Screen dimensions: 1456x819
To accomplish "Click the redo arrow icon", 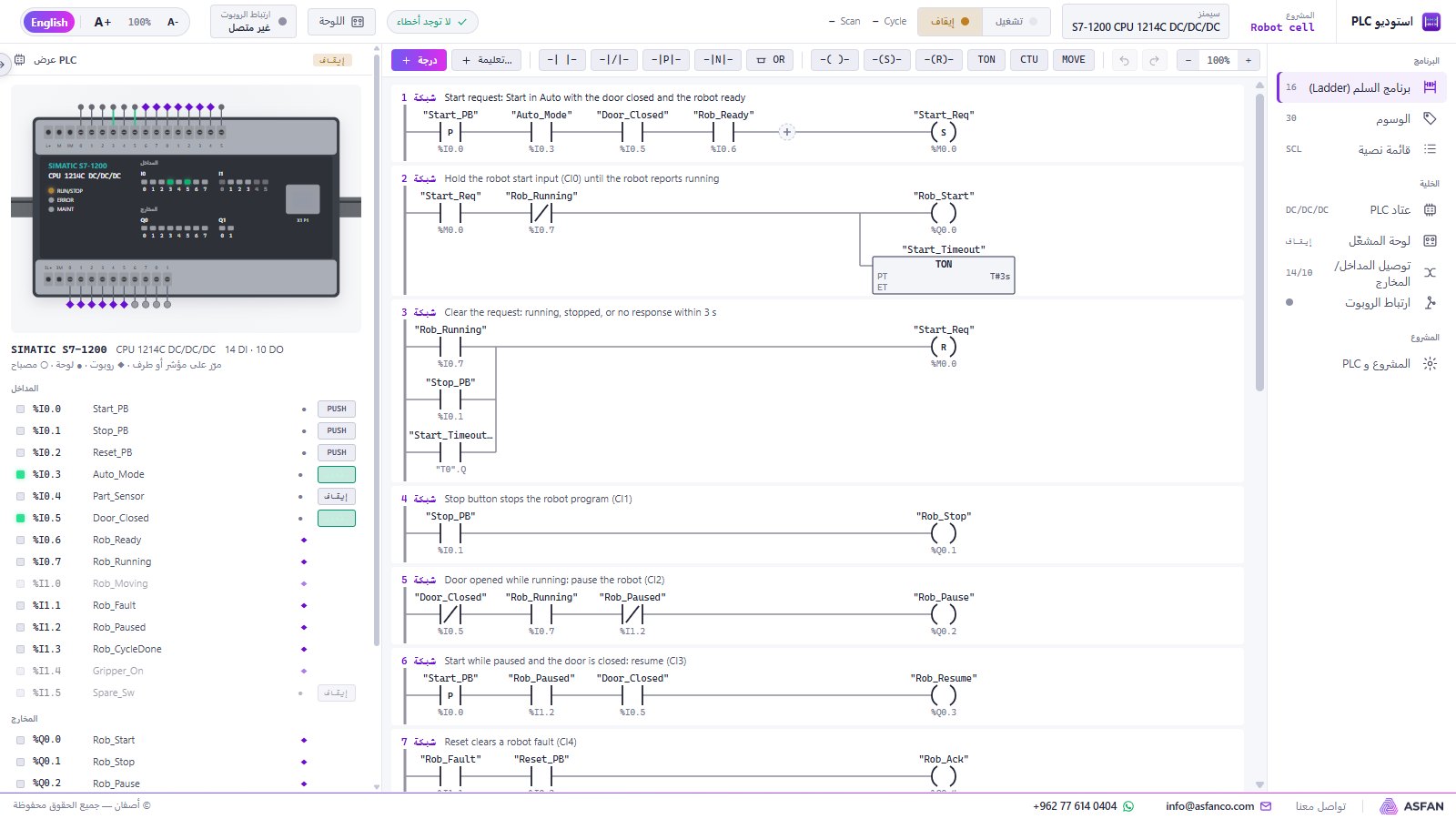I will [x=1154, y=60].
